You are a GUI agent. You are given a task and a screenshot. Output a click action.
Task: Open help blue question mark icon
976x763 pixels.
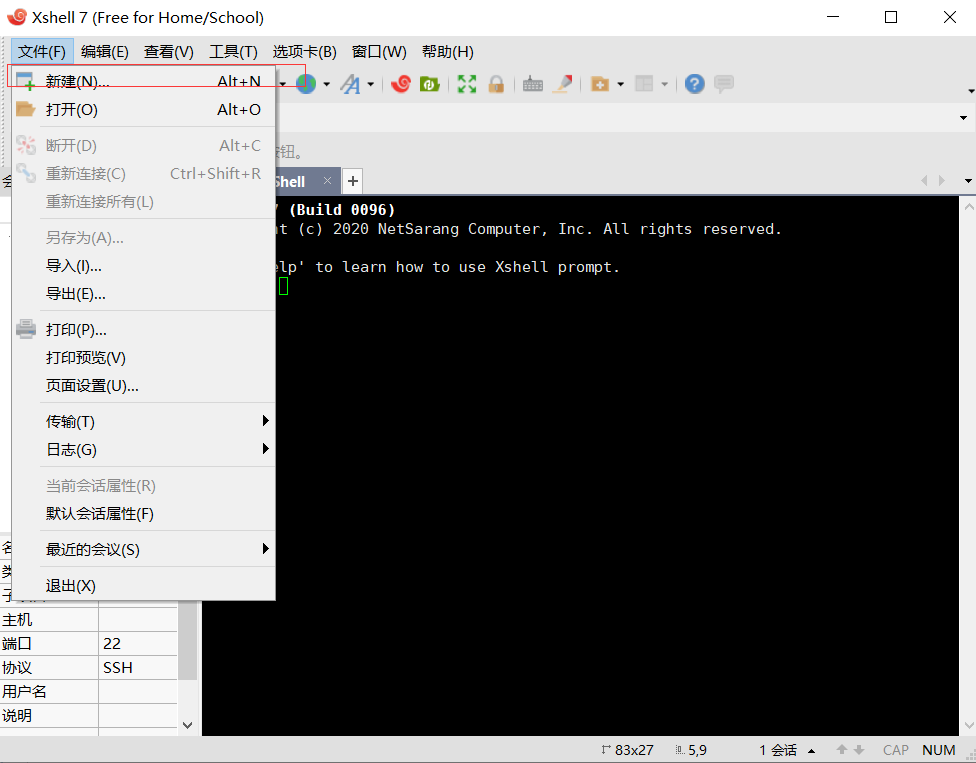[695, 83]
